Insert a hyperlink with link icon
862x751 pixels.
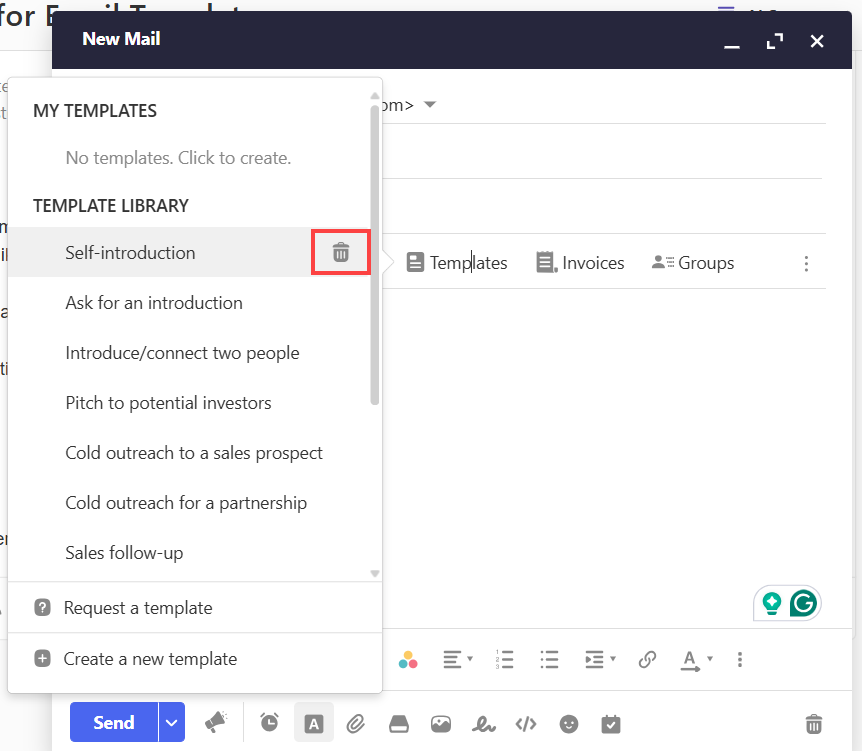[x=647, y=659]
